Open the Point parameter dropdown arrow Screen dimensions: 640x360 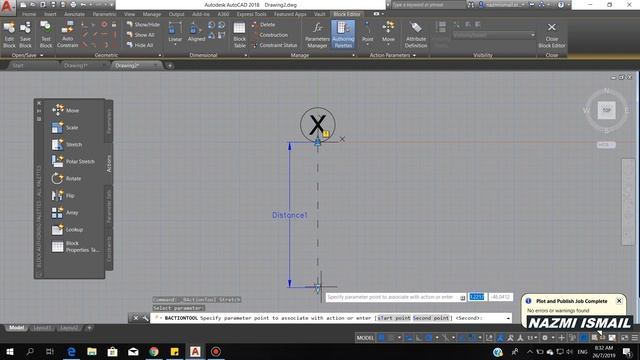click(x=367, y=45)
